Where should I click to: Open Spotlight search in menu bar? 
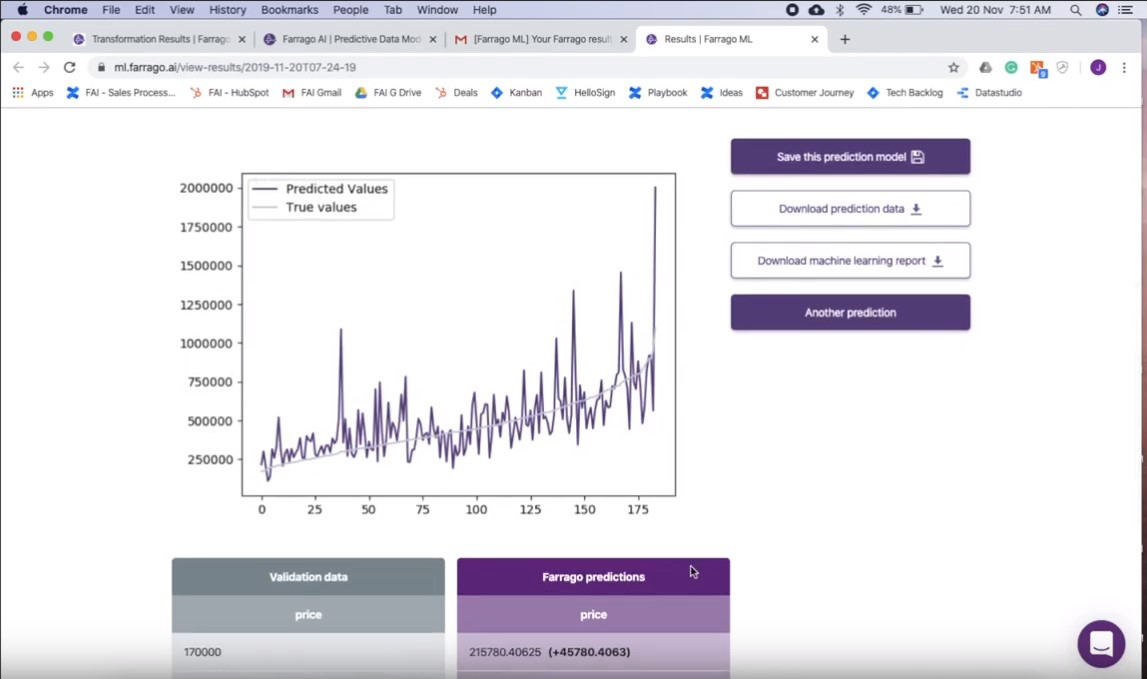pyautogui.click(x=1075, y=10)
